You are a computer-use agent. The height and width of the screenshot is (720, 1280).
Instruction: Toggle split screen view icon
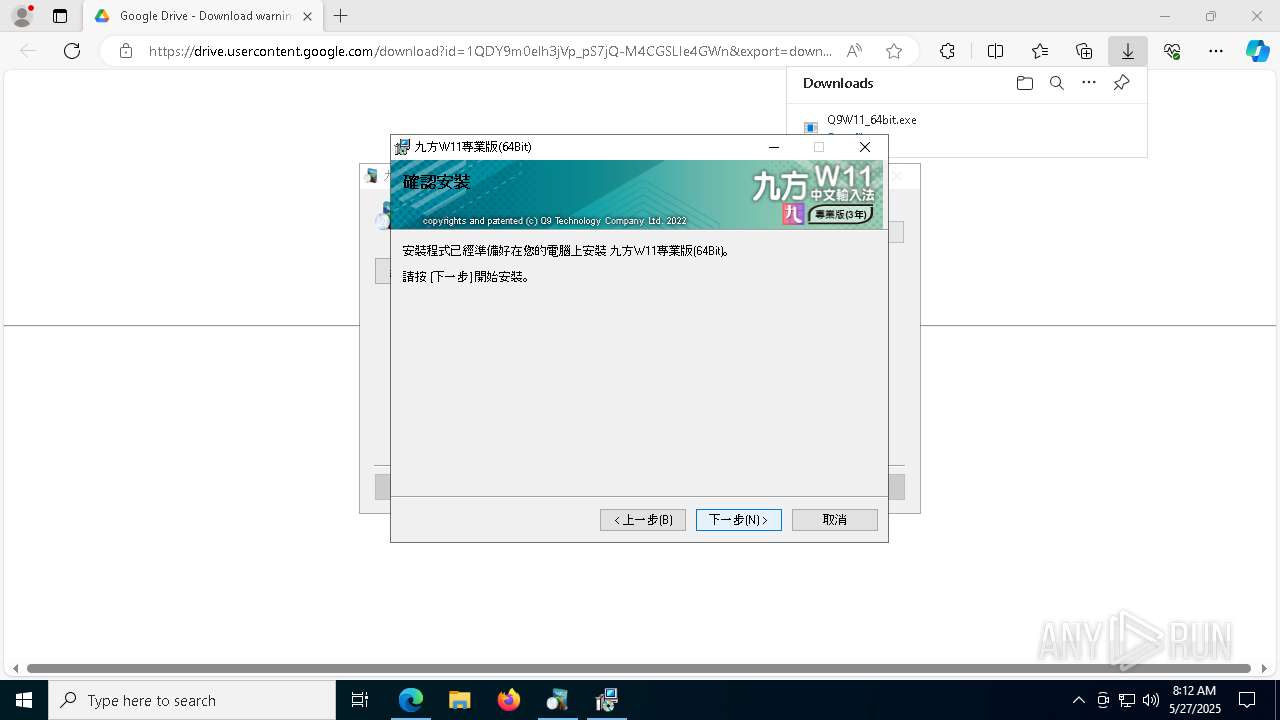[x=995, y=51]
